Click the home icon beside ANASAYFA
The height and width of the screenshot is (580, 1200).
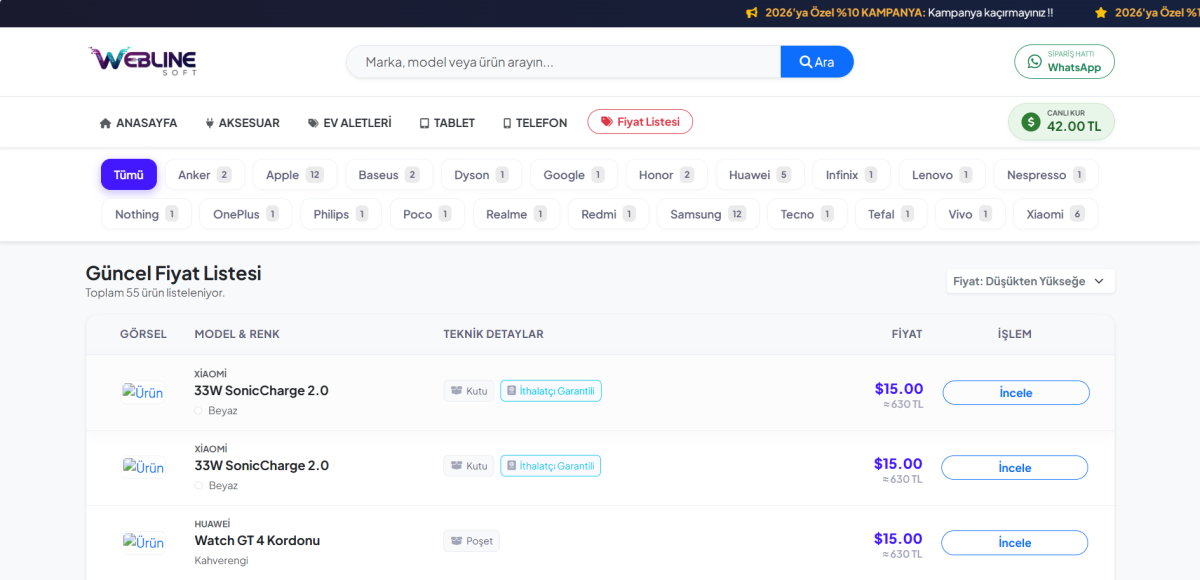(x=105, y=123)
